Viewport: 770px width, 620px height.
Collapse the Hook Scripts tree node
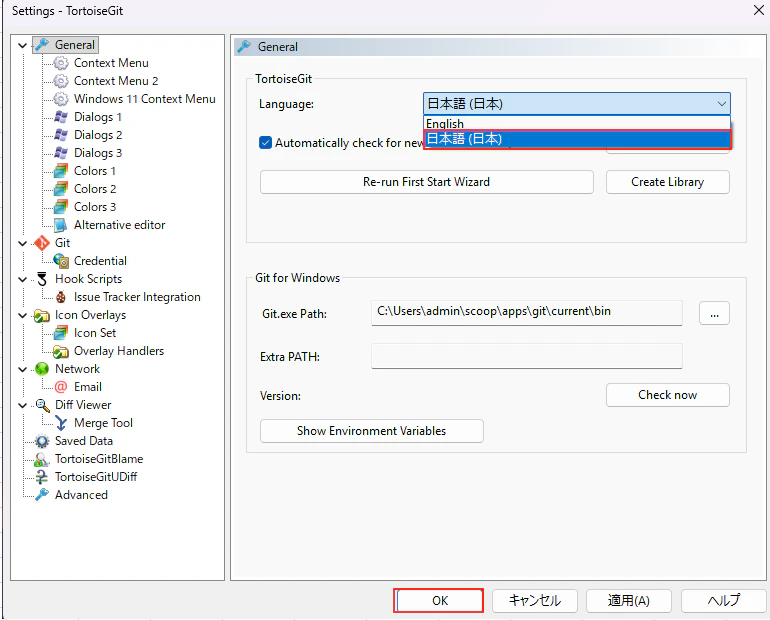pos(23,279)
